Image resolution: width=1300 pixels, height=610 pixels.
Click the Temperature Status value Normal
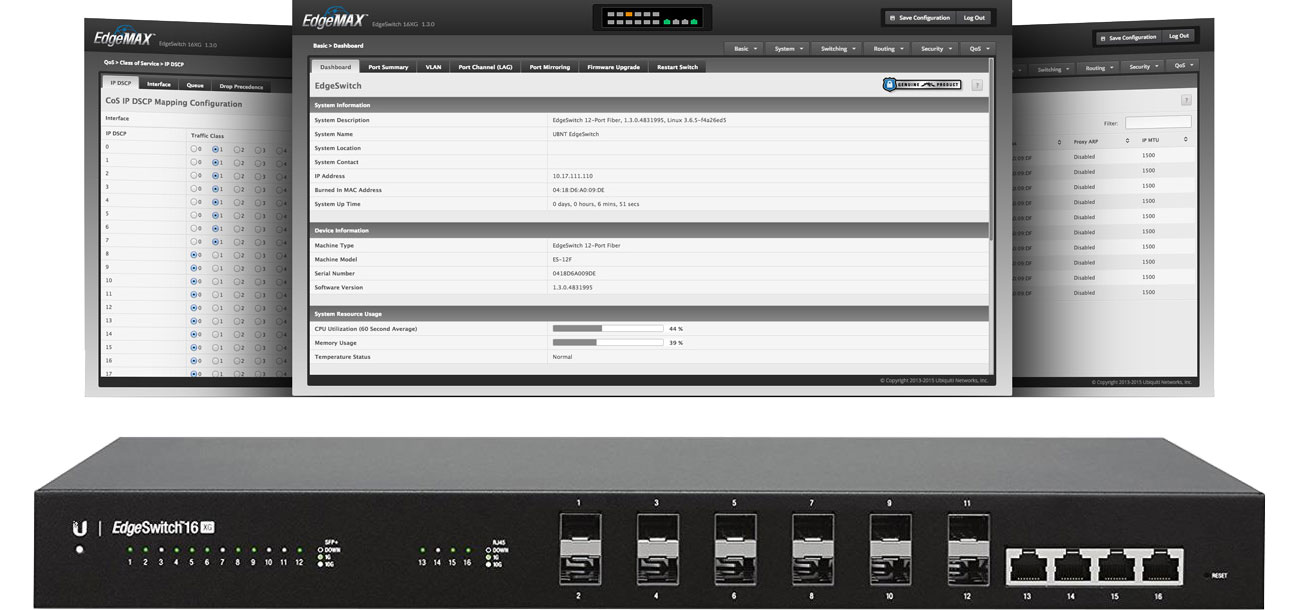(x=562, y=356)
